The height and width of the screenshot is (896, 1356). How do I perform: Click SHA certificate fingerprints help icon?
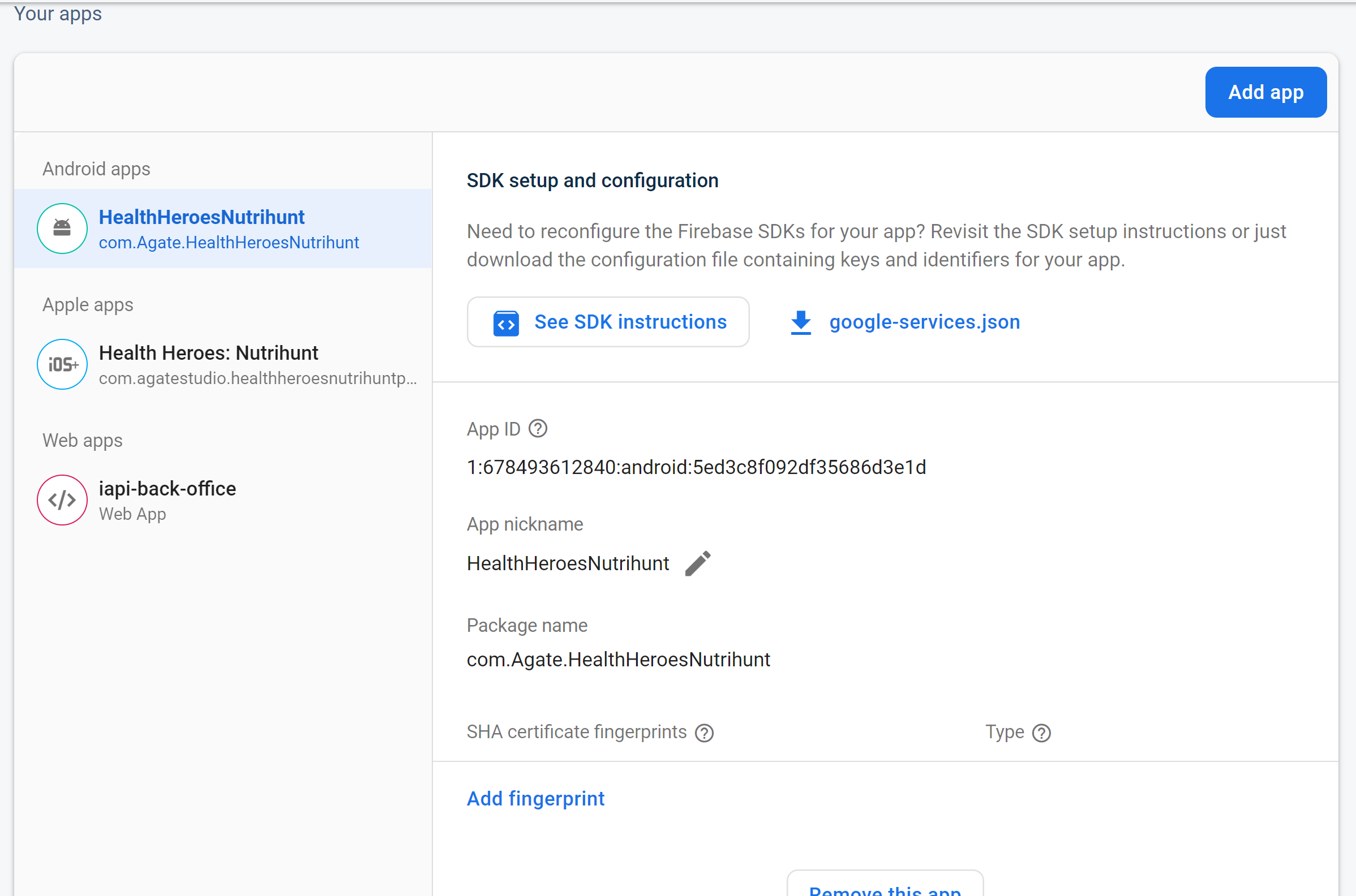point(704,733)
